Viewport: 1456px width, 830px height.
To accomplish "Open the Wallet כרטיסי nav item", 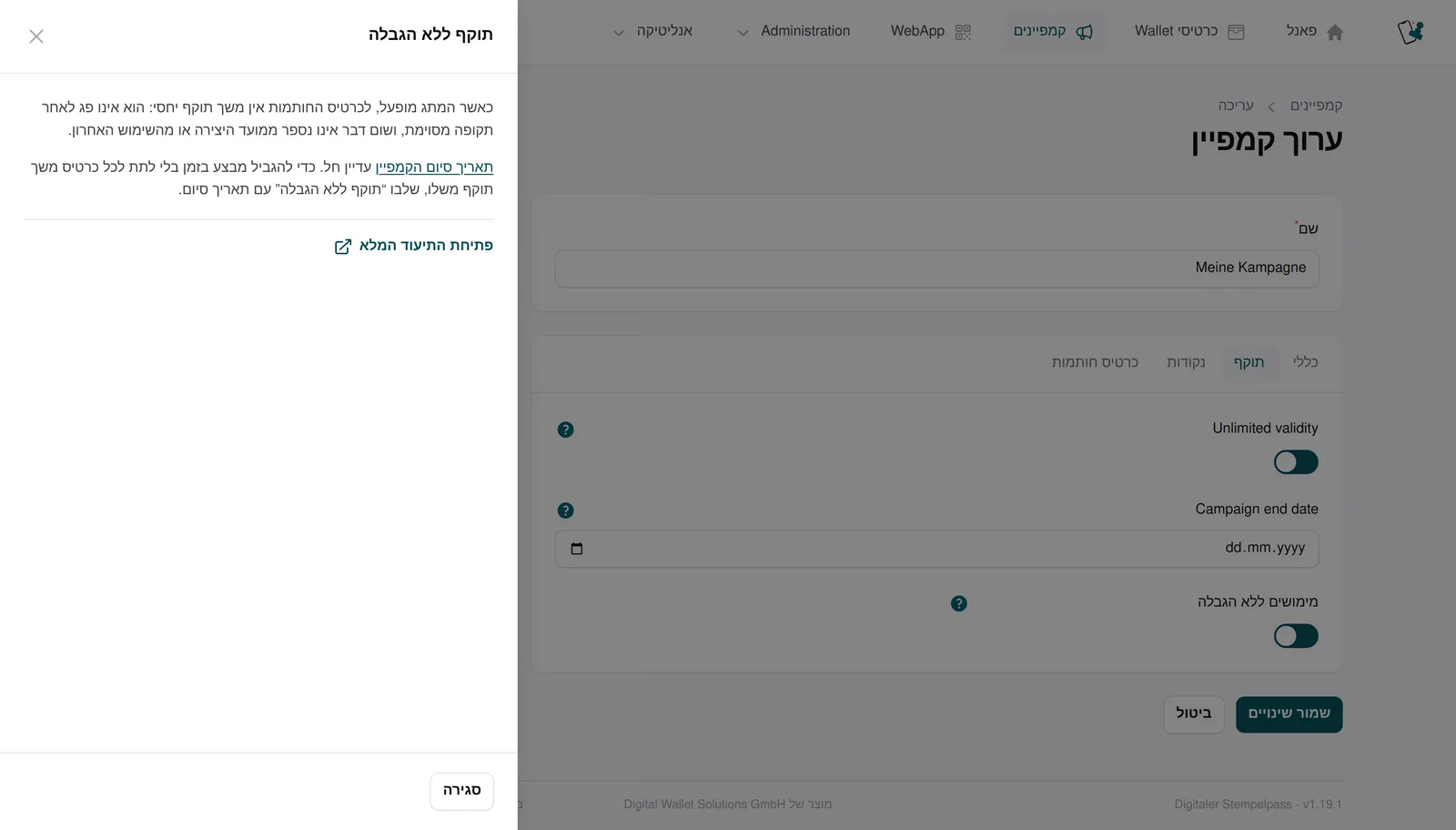I will pyautogui.click(x=1189, y=32).
